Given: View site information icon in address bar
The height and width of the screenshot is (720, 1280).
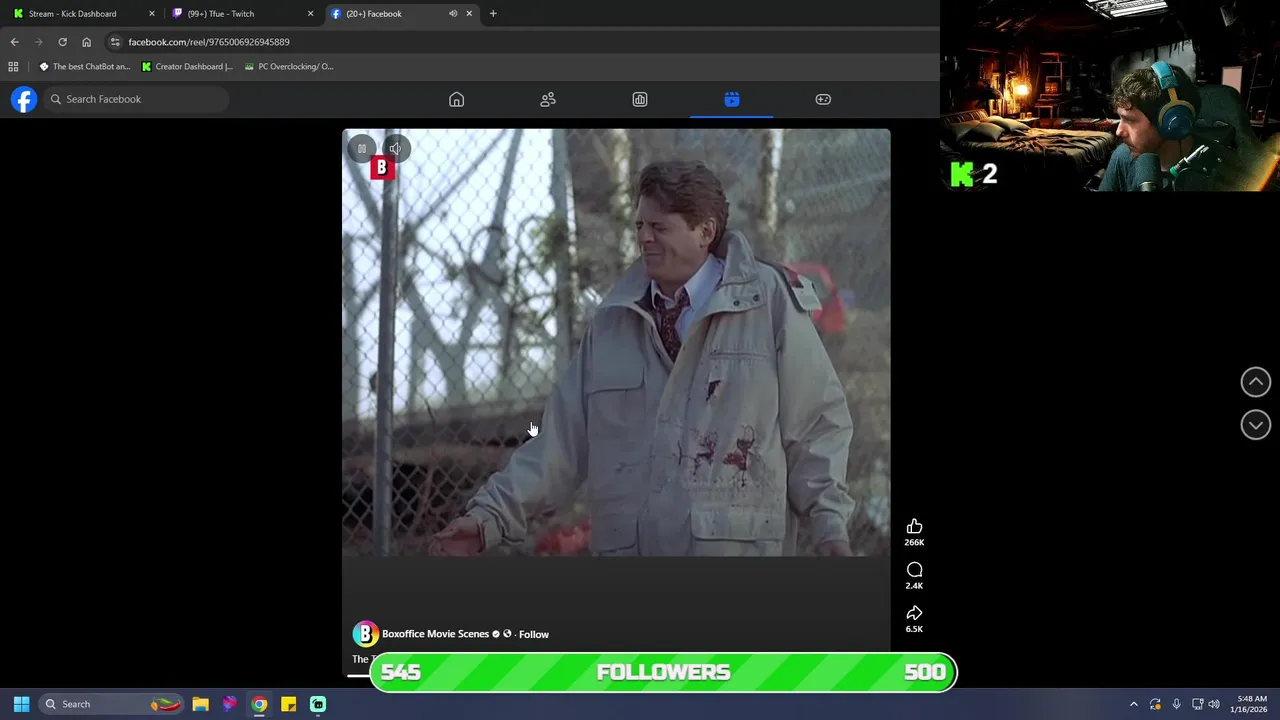Looking at the screenshot, I should (115, 42).
